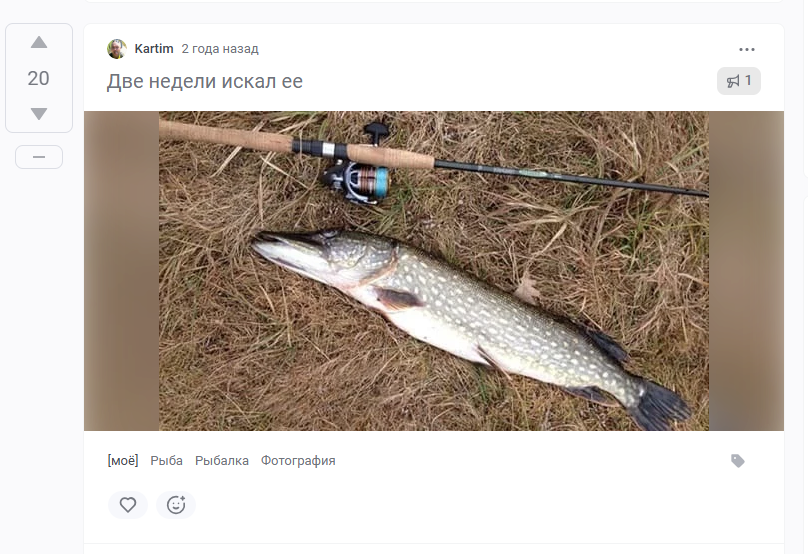Open the "Рыбалка" tag

tap(222, 461)
